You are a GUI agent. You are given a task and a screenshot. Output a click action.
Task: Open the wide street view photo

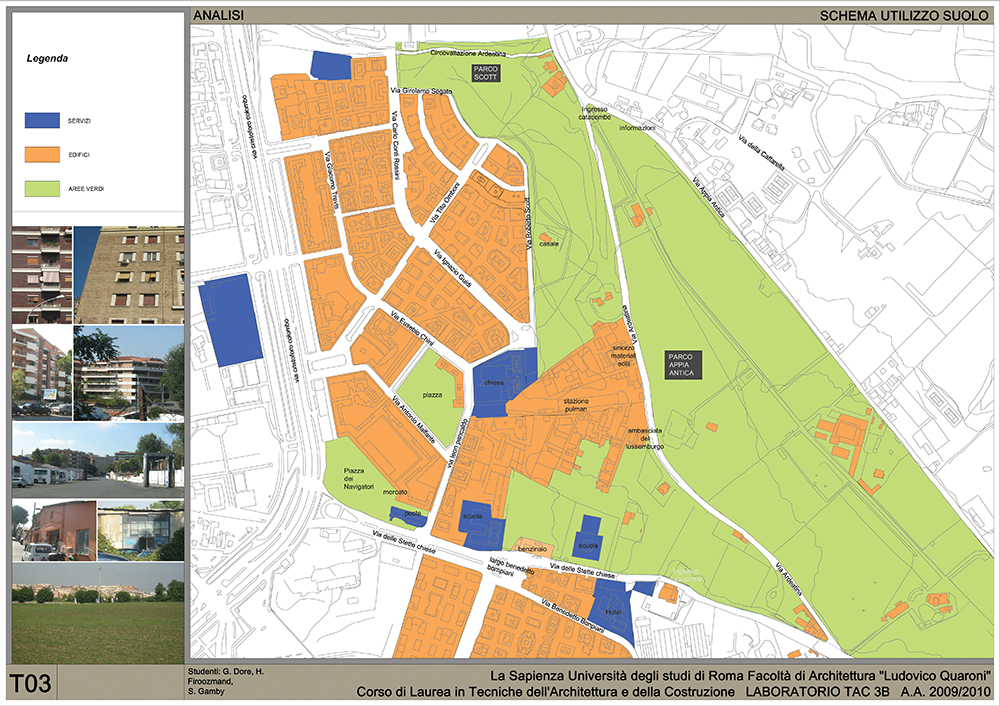97,459
